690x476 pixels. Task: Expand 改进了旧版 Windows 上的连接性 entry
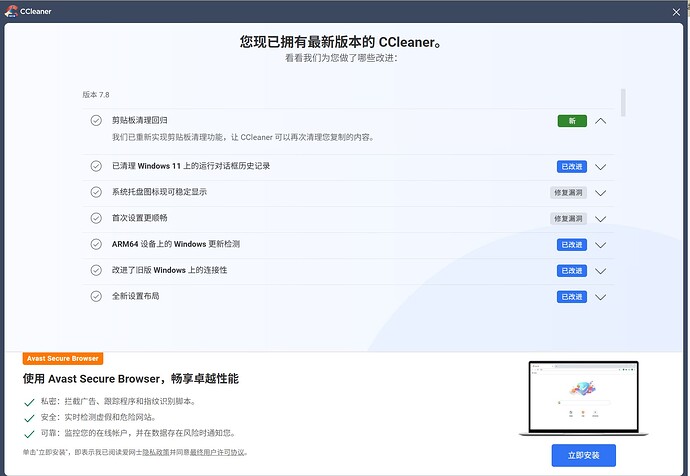click(x=600, y=271)
